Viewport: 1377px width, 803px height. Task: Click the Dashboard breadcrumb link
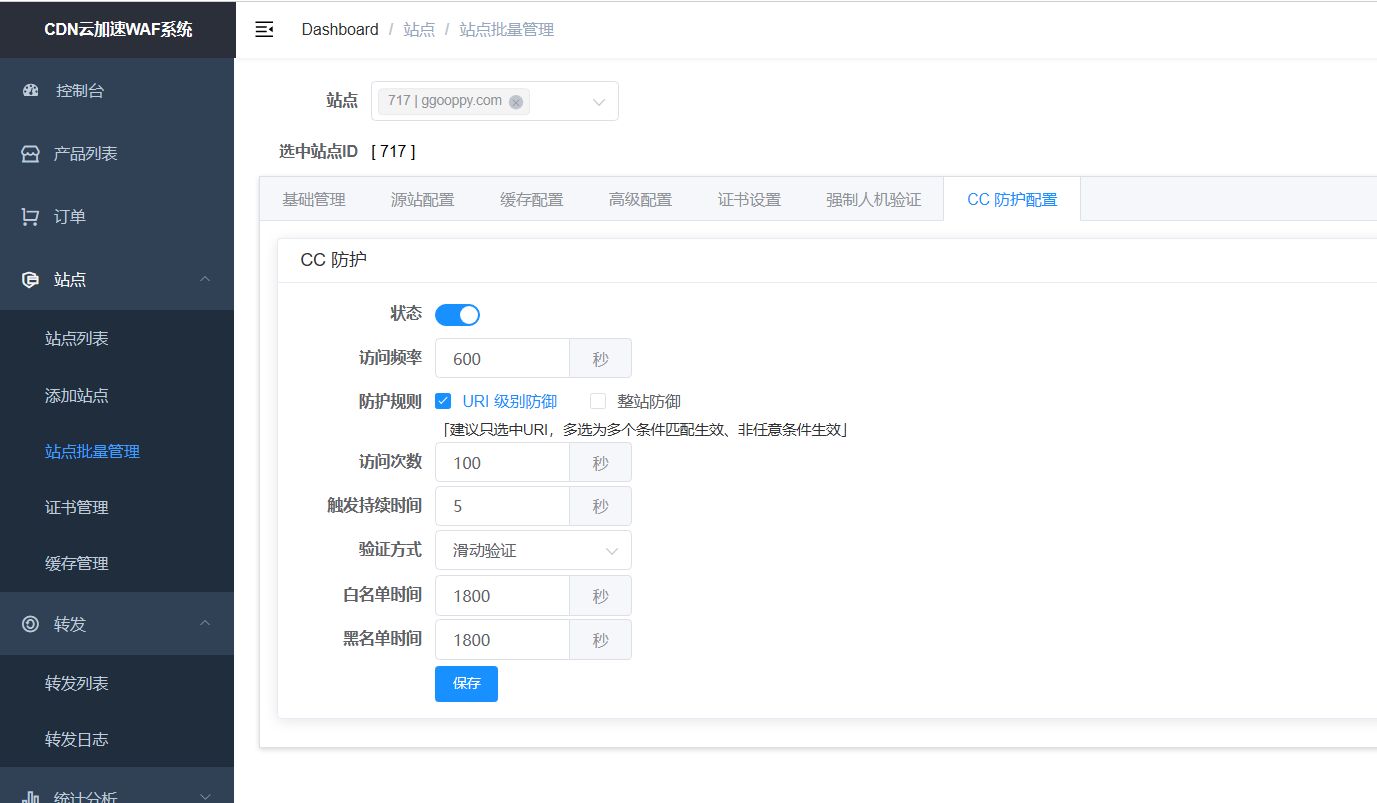point(340,30)
